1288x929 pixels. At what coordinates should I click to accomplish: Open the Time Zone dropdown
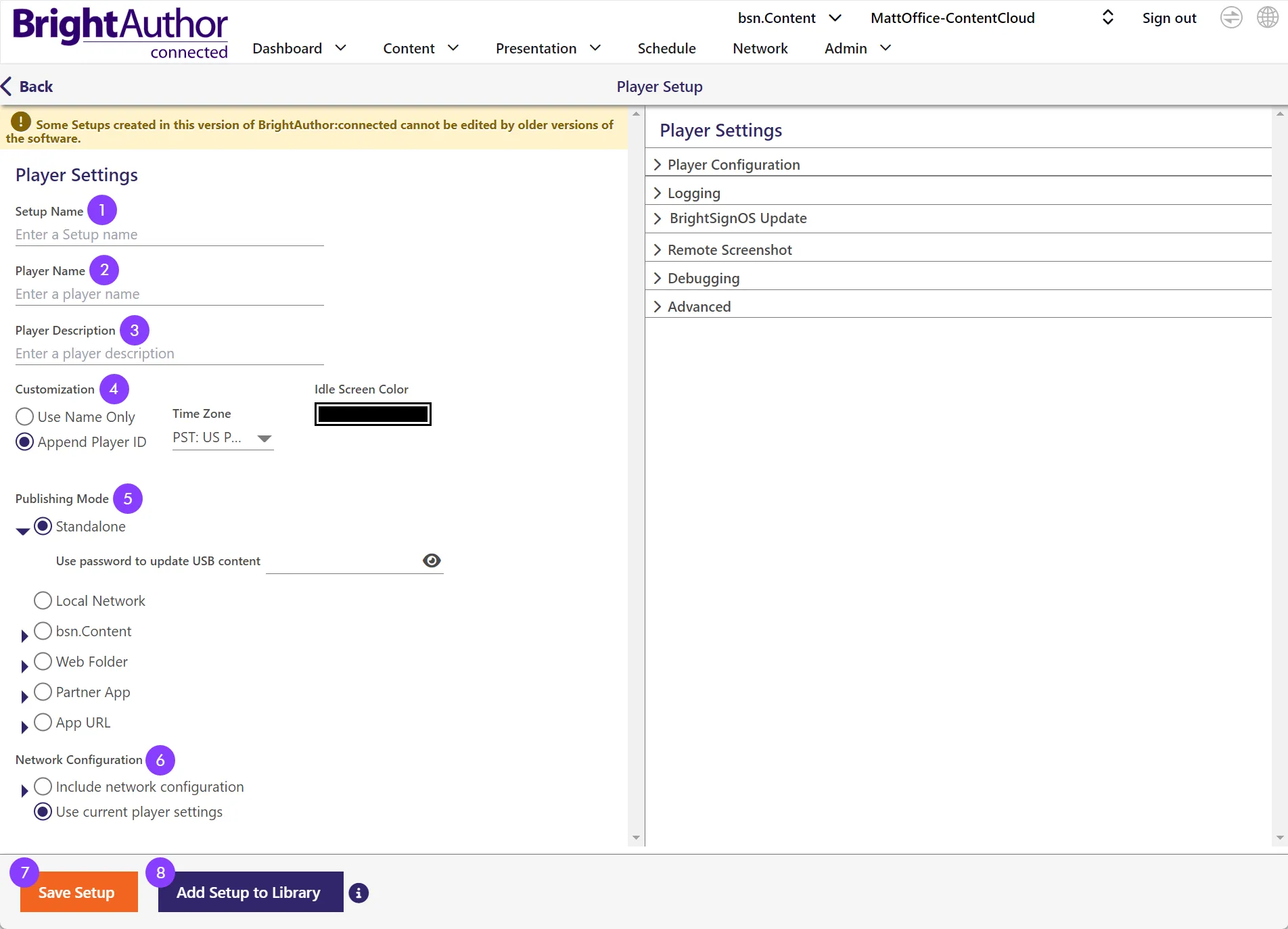[x=223, y=437]
